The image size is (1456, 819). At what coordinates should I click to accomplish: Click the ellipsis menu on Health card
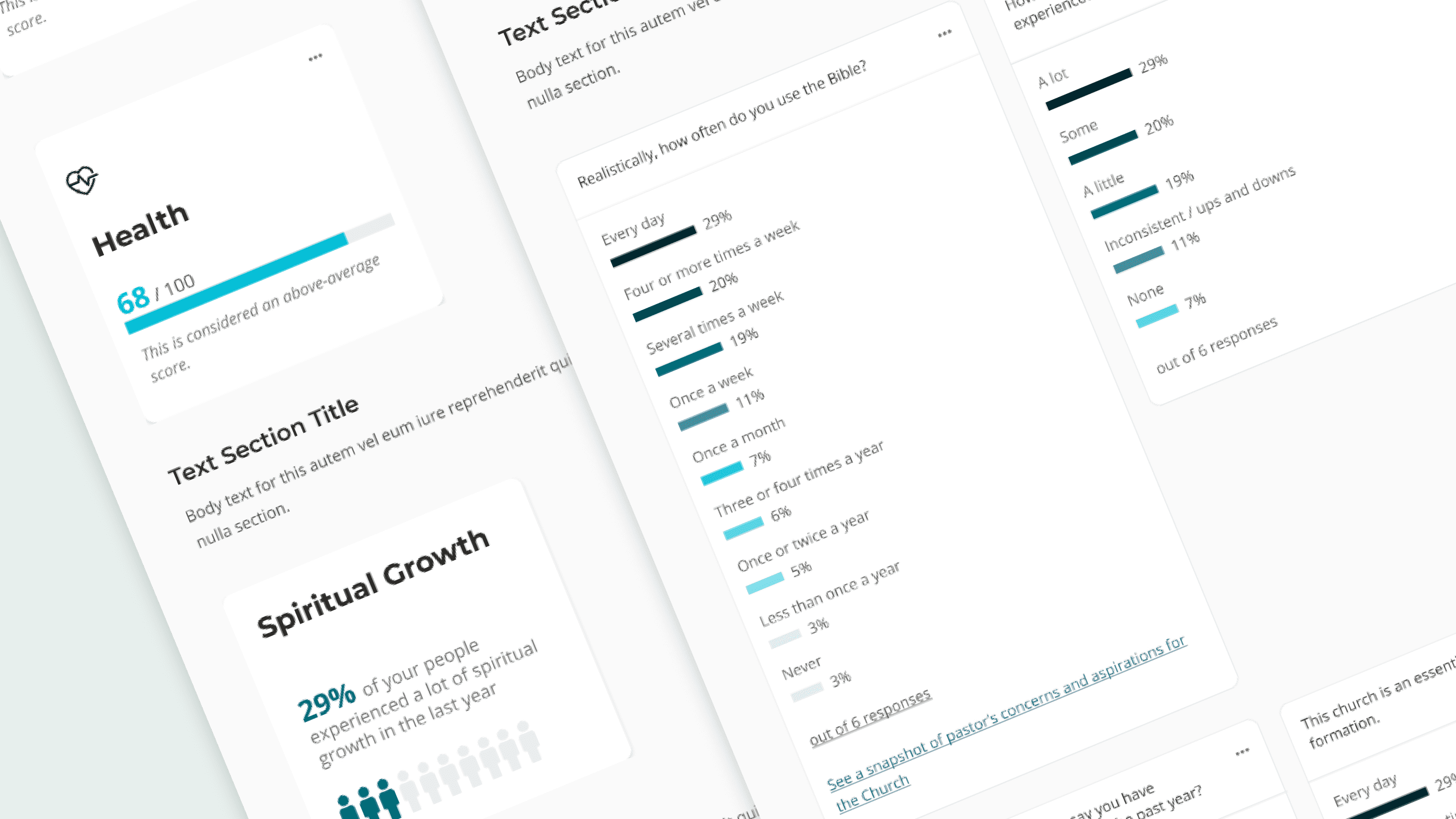tap(315, 56)
